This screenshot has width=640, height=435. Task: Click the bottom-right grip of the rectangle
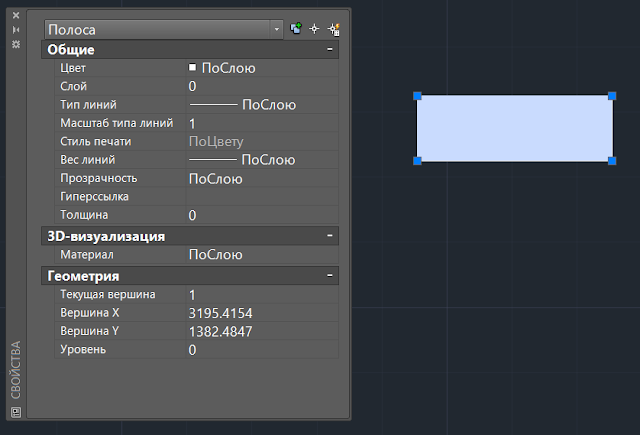click(x=612, y=161)
